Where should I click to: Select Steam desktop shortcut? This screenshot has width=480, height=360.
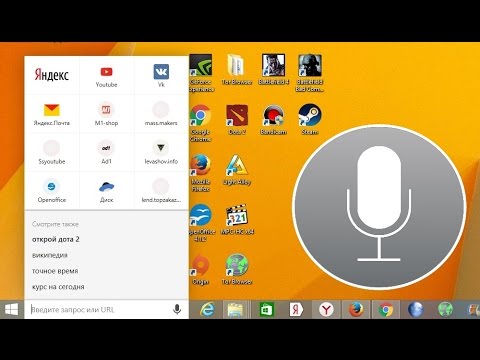click(310, 119)
